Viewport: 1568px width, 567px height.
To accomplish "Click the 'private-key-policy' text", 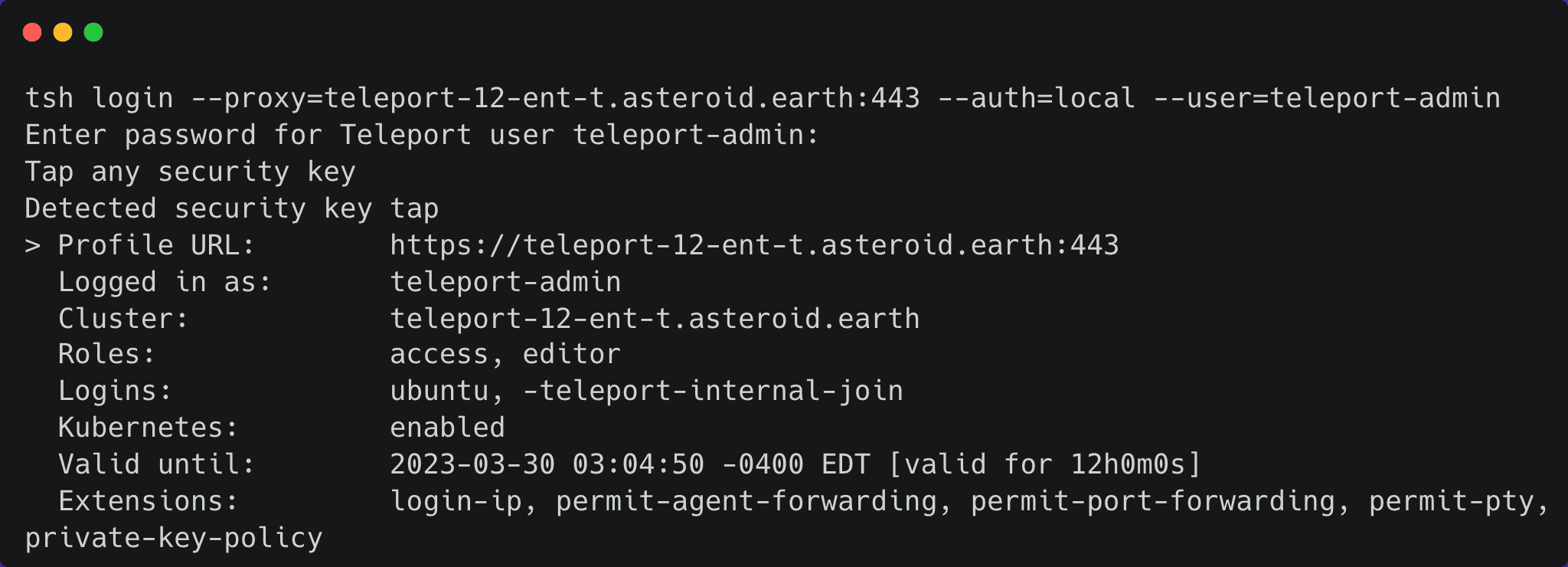I will 174,538.
